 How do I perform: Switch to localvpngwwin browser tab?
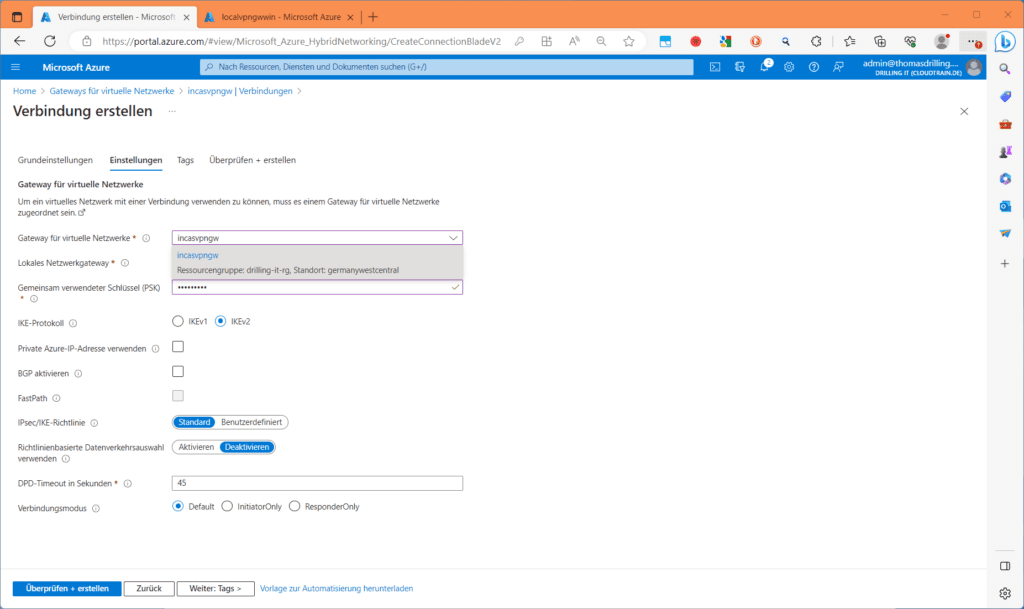click(x=280, y=17)
